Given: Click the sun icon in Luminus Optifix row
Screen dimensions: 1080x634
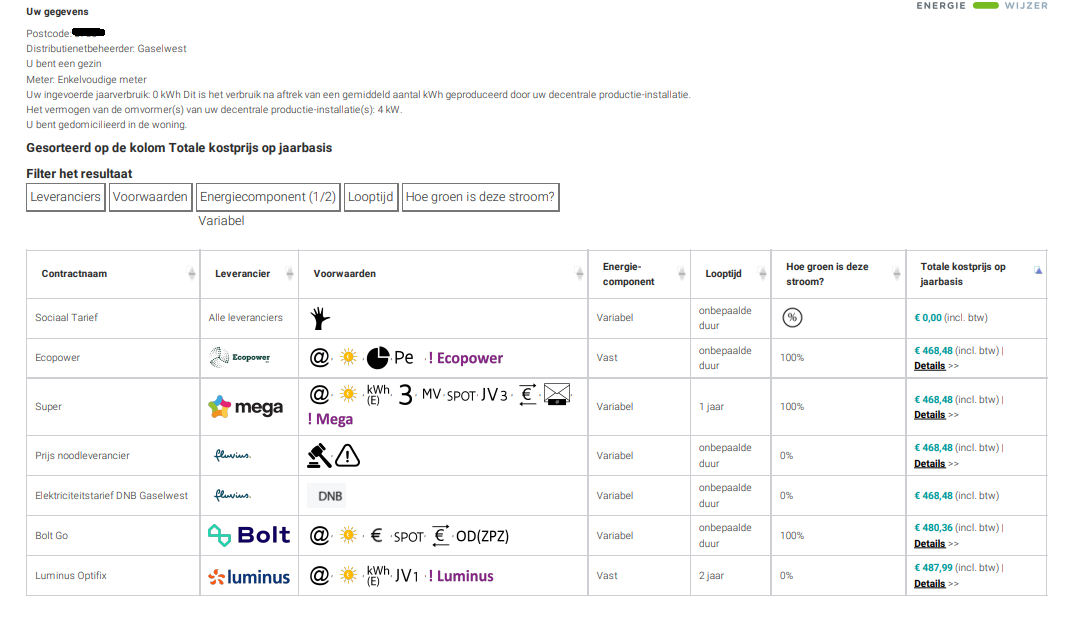Looking at the screenshot, I should [349, 575].
